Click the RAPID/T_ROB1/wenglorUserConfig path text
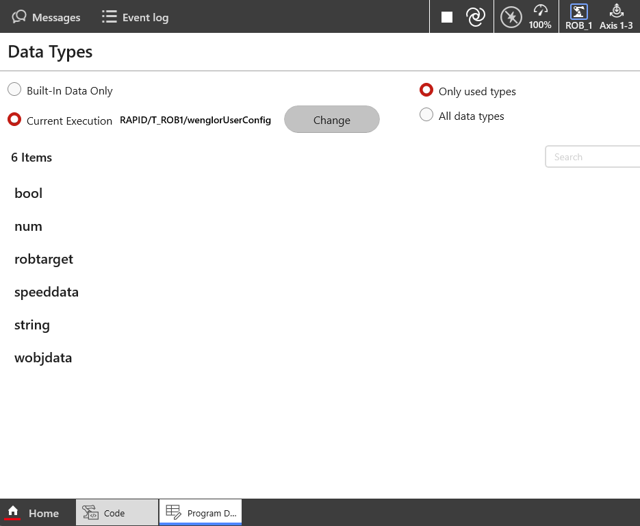 pyautogui.click(x=196, y=120)
